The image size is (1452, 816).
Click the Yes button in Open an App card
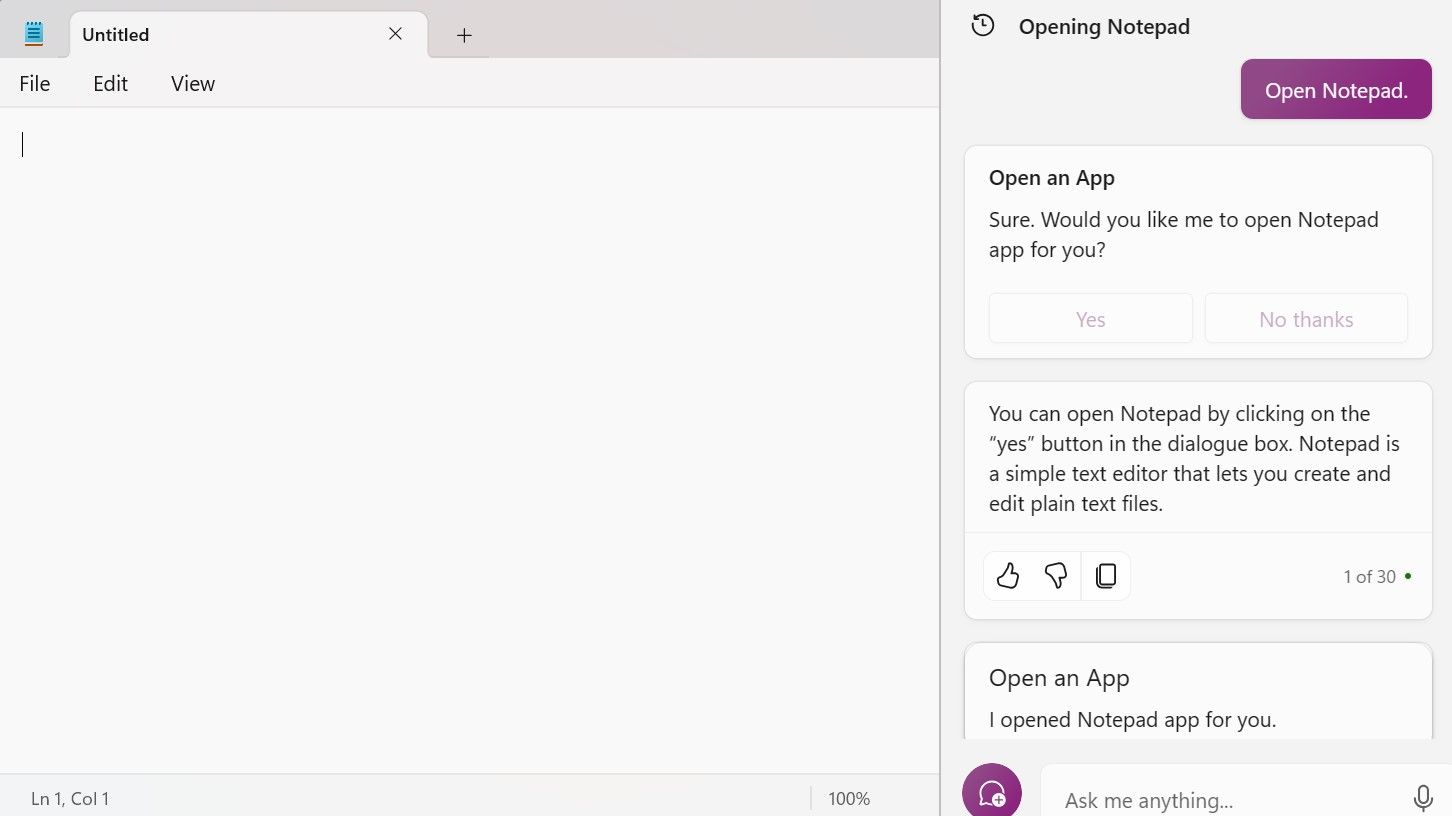click(x=1090, y=319)
